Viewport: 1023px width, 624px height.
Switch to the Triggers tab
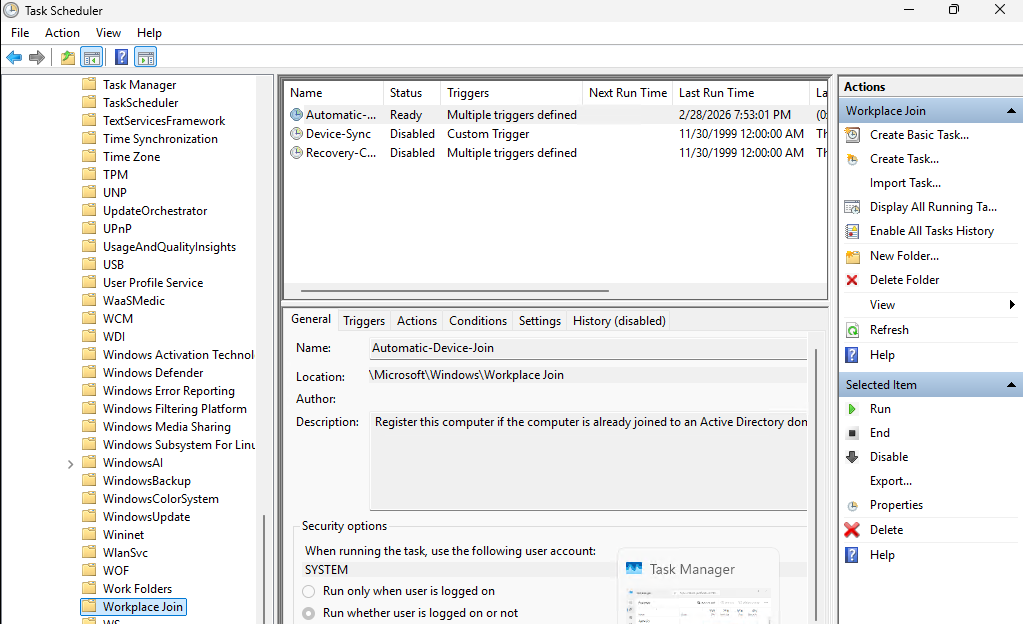tap(364, 321)
